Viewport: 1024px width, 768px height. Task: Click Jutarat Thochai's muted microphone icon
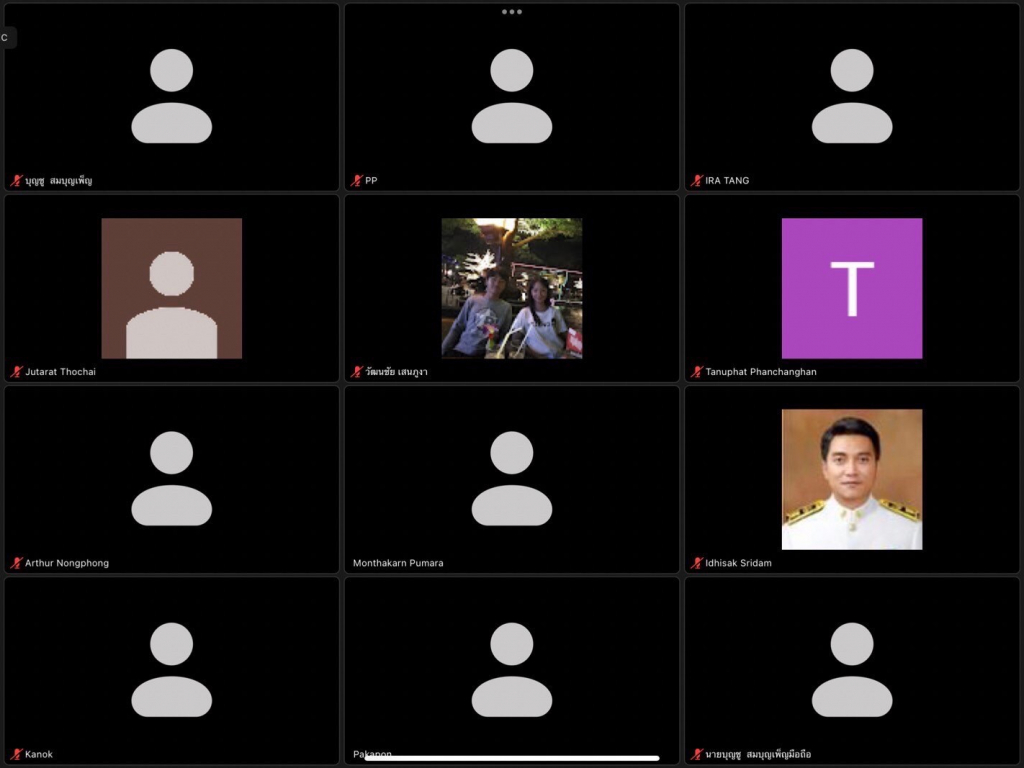point(16,372)
